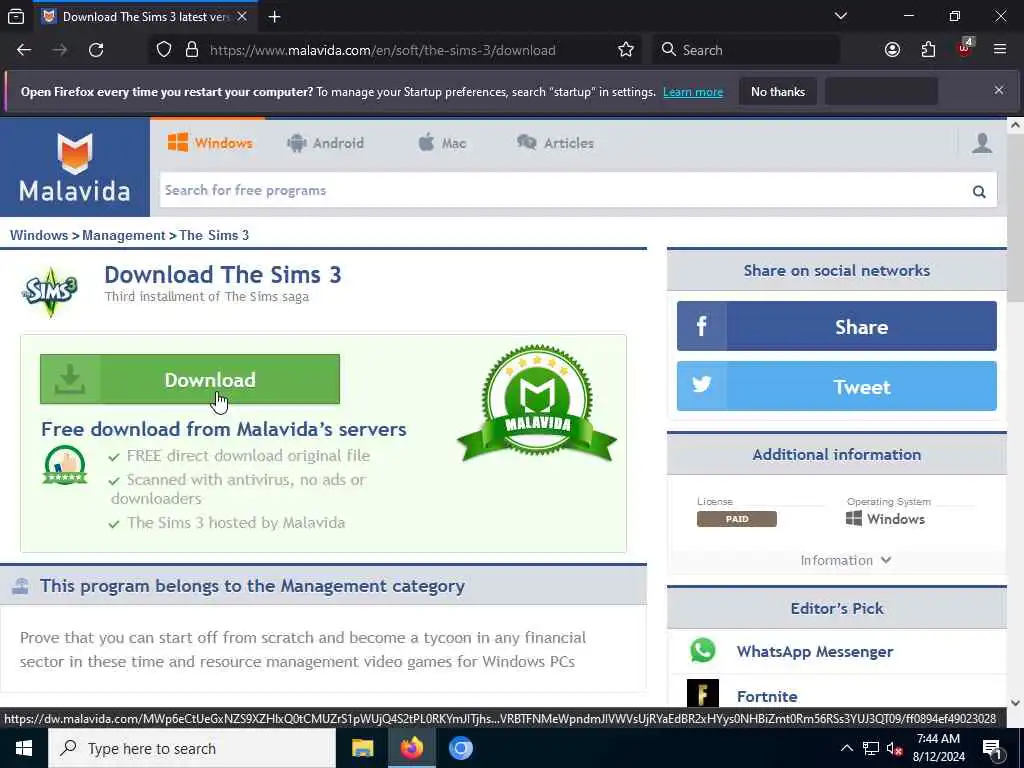Click the address bar URL
This screenshot has width=1024, height=768.
(383, 50)
